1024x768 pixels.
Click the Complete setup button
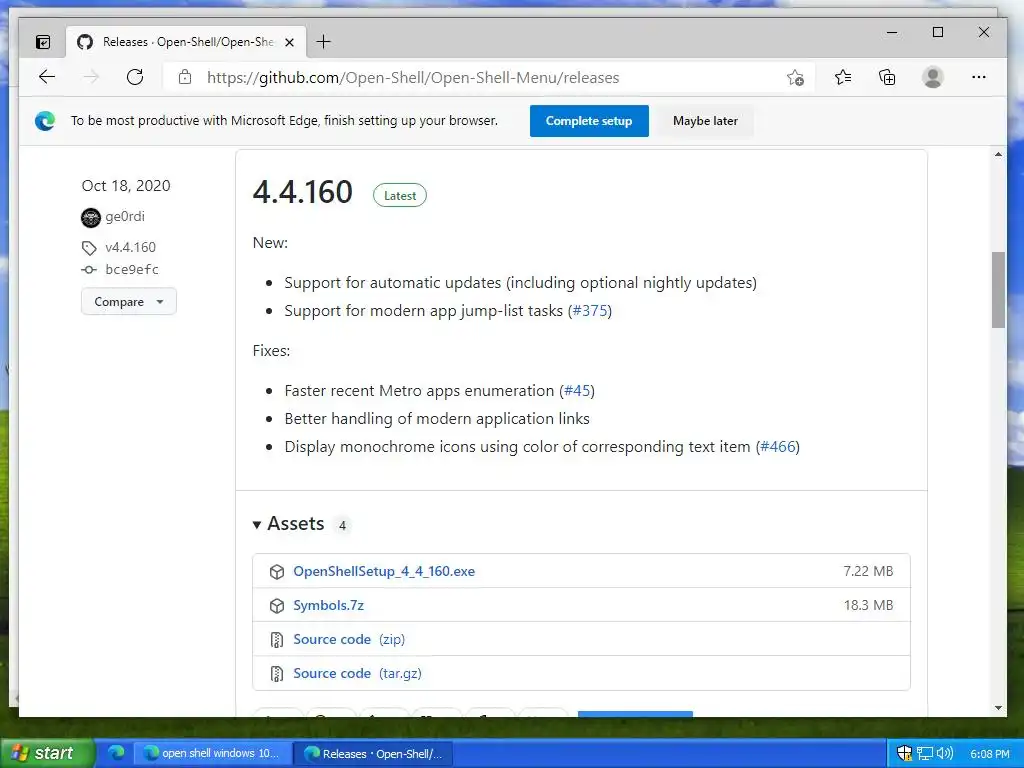click(x=589, y=121)
